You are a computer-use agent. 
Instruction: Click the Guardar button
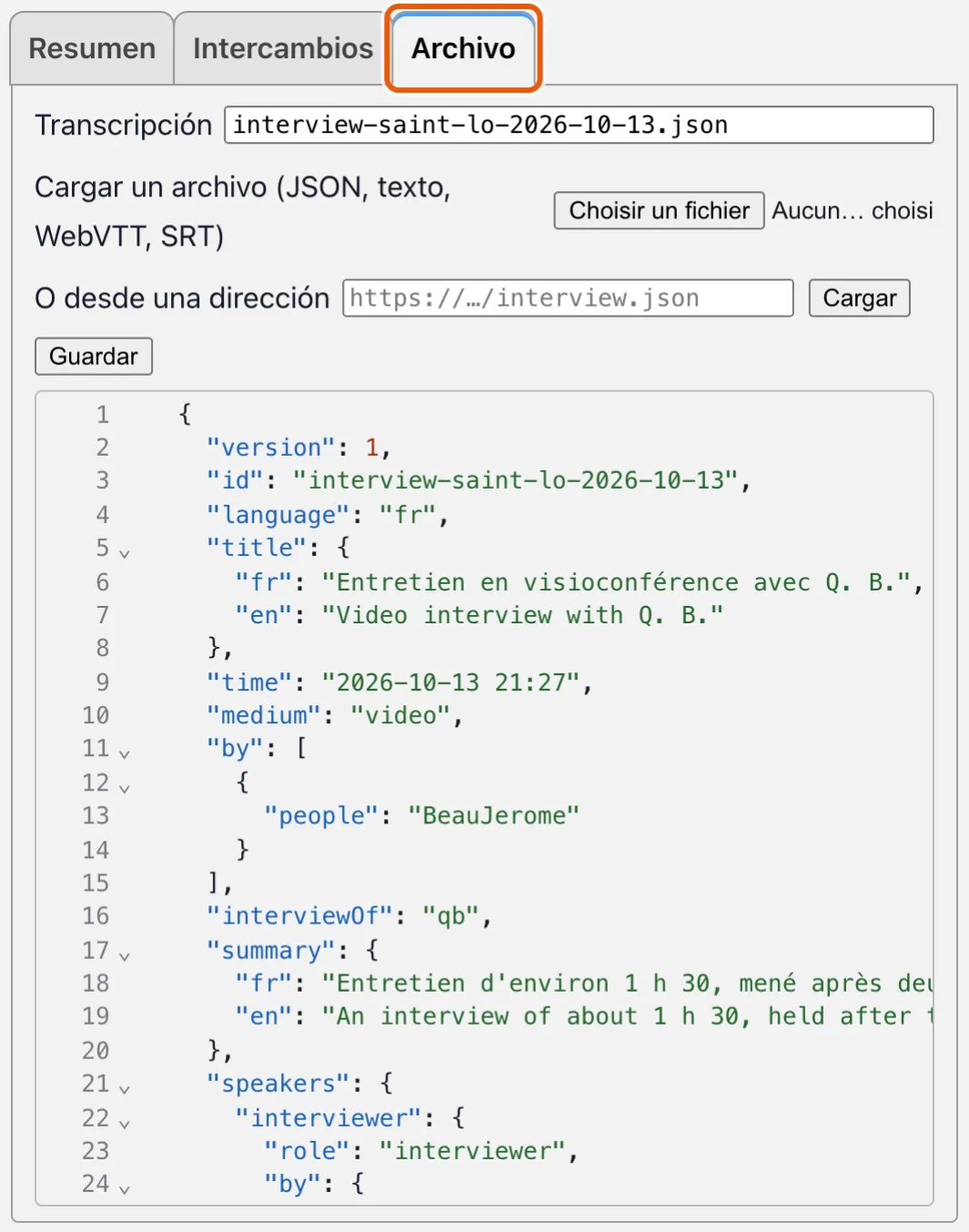pos(94,356)
